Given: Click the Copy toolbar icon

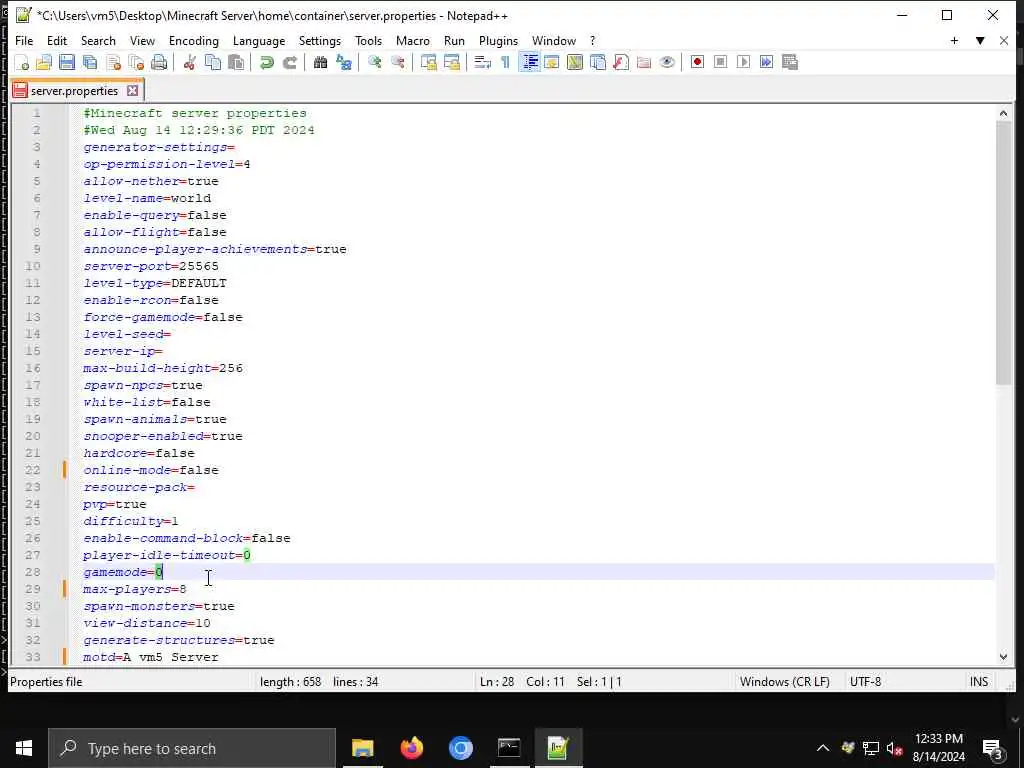Looking at the screenshot, I should [x=212, y=62].
